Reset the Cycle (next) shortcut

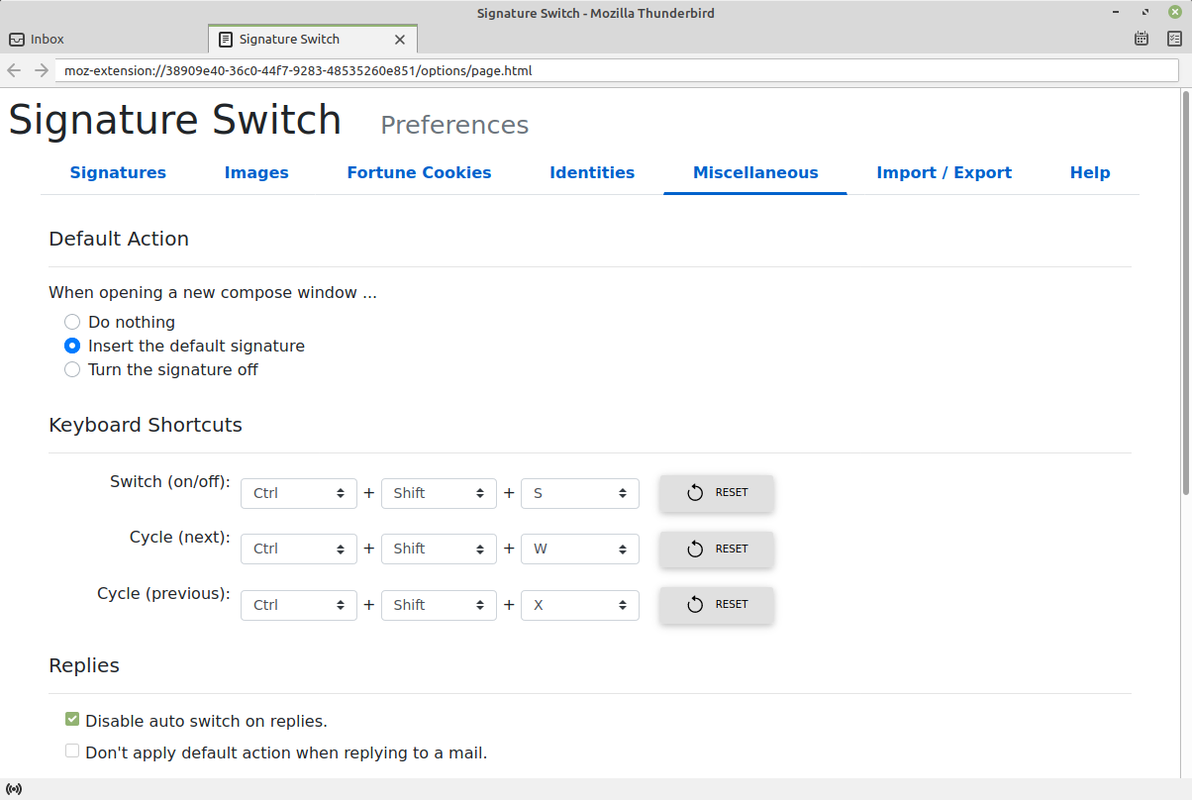point(716,549)
